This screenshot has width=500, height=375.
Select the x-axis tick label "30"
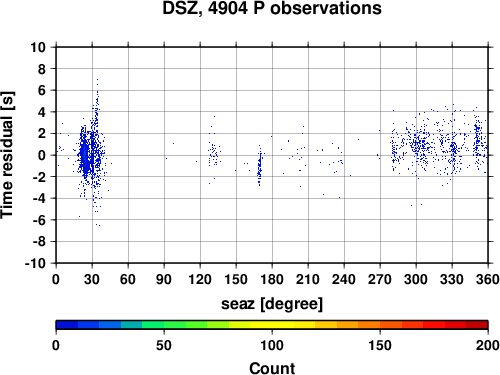pos(92,279)
